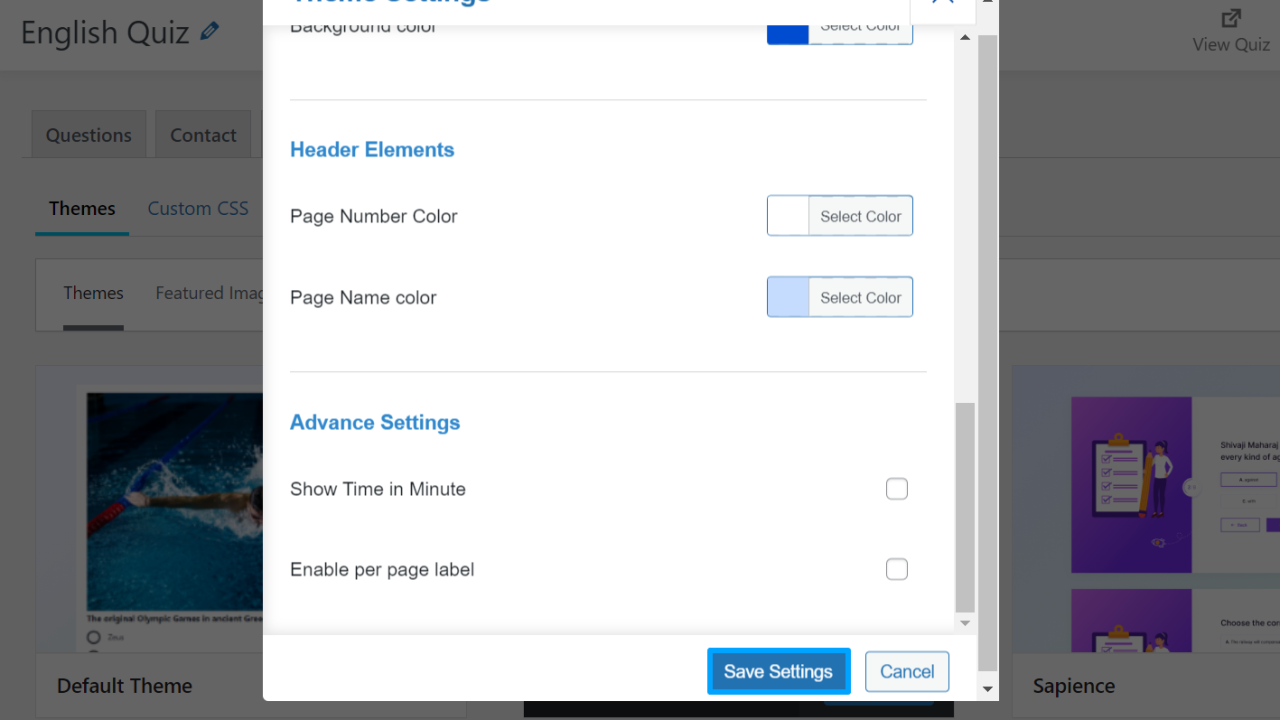Viewport: 1280px width, 720px height.
Task: Click Select Color for Page Name color
Action: click(x=861, y=297)
